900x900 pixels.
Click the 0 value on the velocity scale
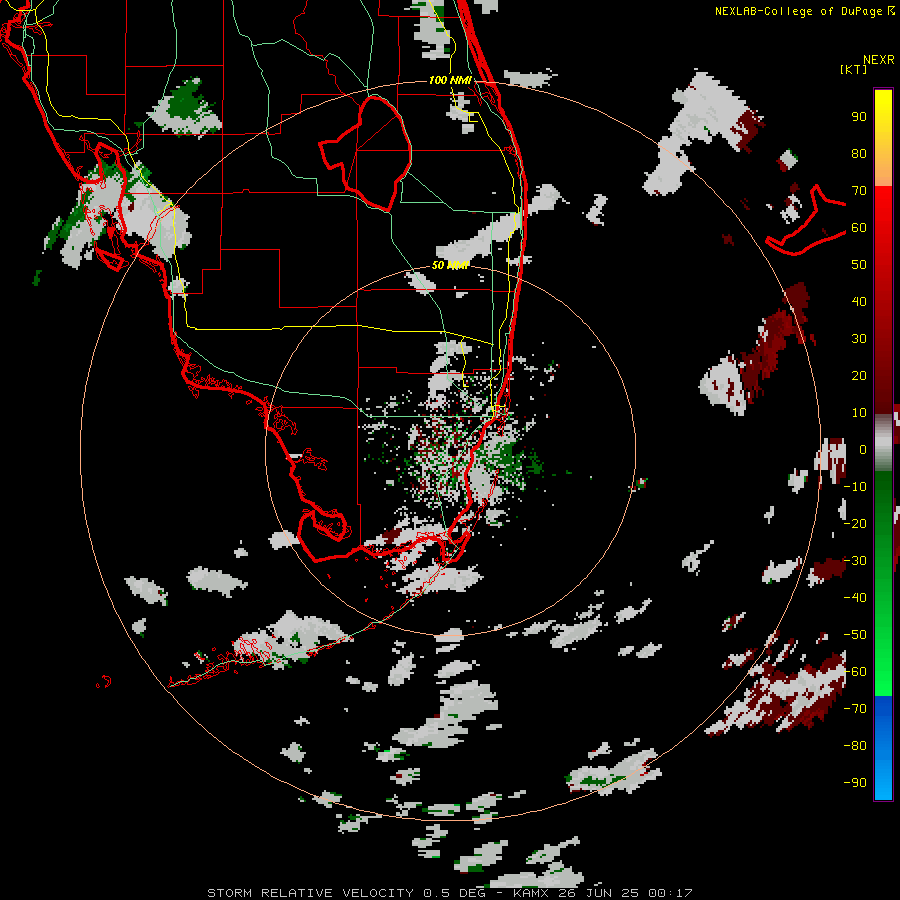click(863, 449)
